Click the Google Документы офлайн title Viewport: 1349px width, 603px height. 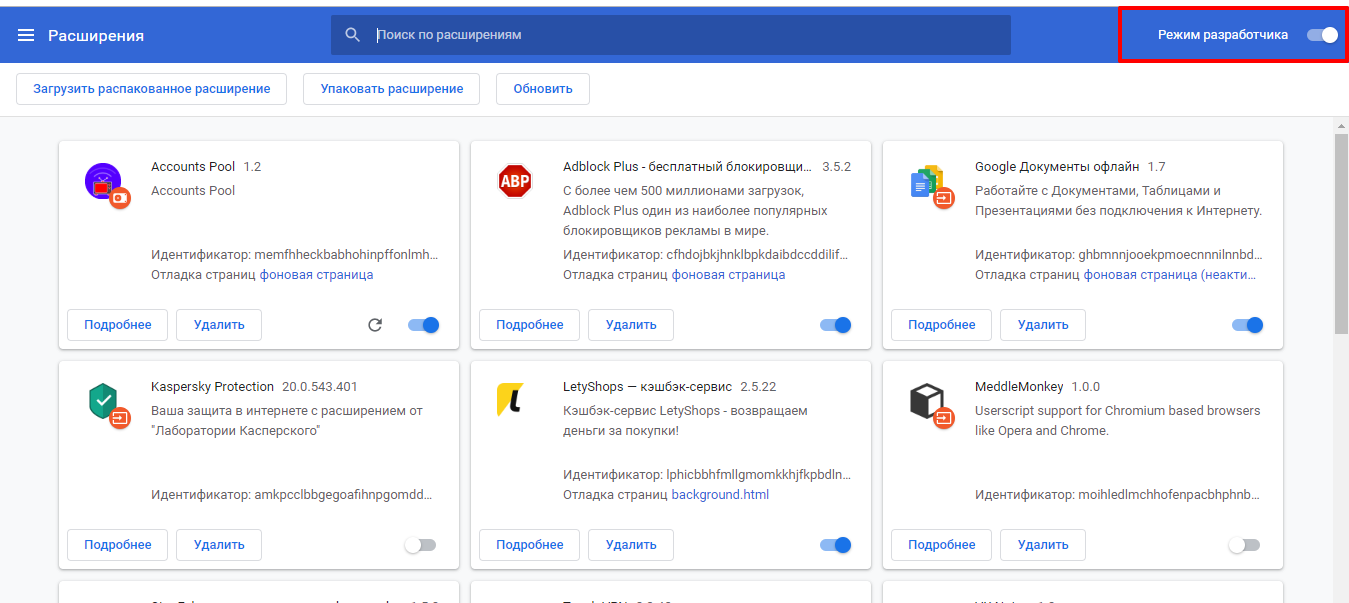tap(1057, 166)
